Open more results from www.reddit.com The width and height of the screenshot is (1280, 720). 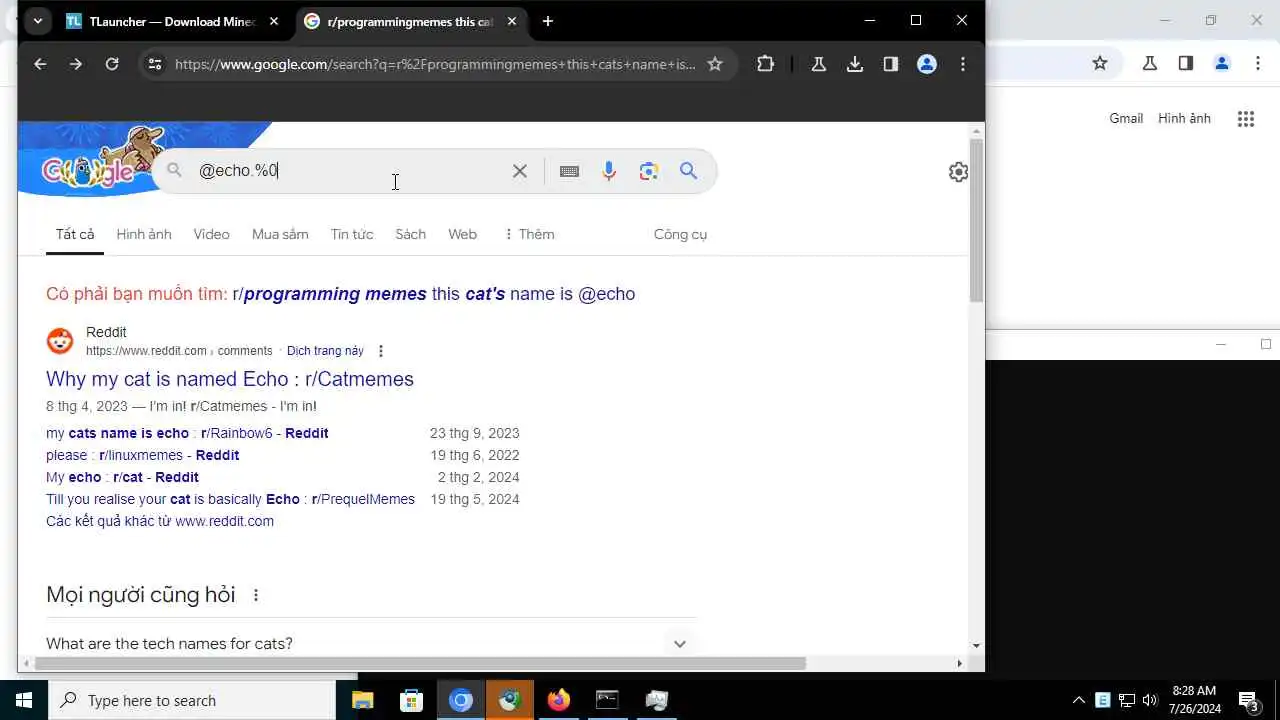tap(160, 521)
